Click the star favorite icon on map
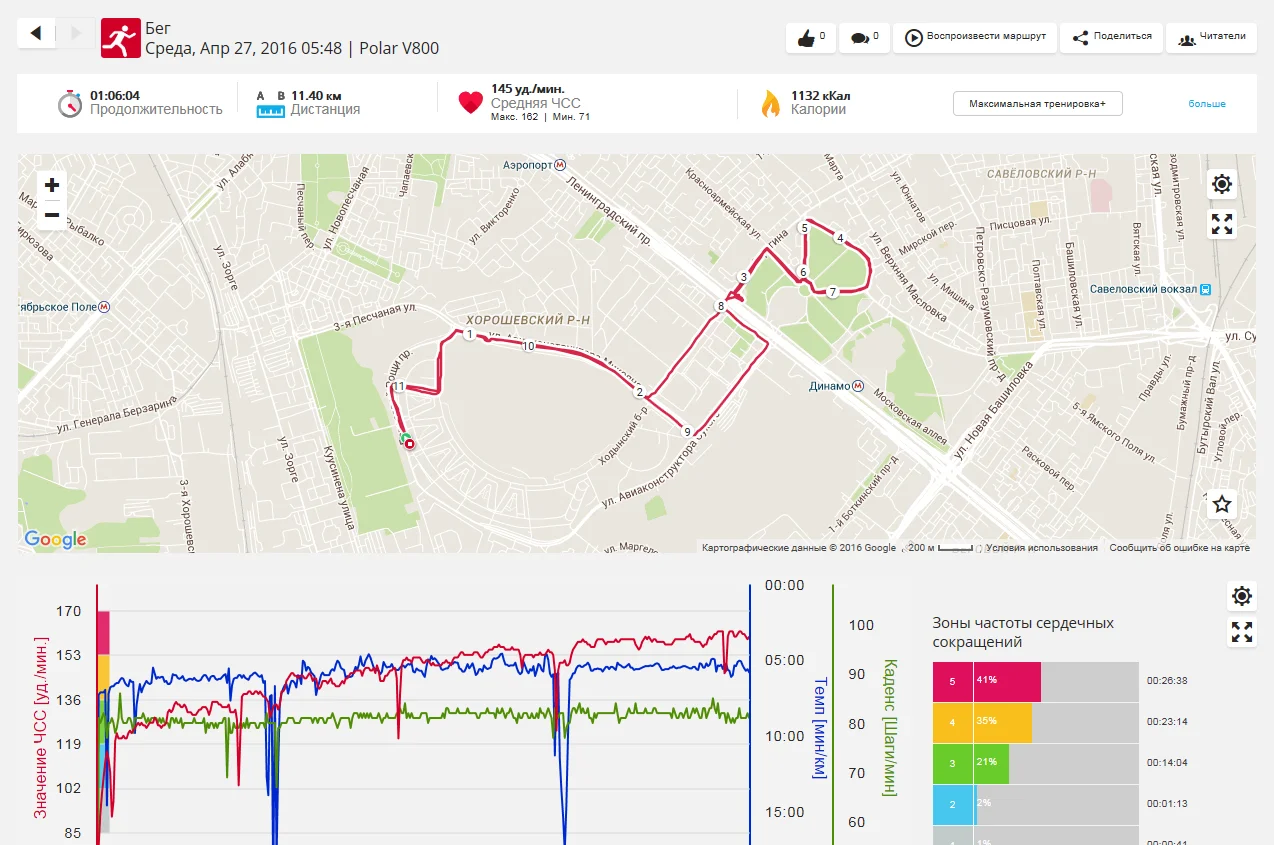Image resolution: width=1274 pixels, height=845 pixels. (1222, 504)
